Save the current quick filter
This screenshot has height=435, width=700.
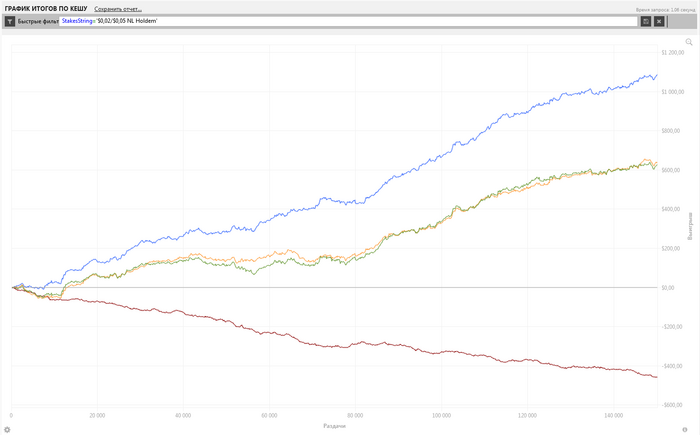point(646,21)
